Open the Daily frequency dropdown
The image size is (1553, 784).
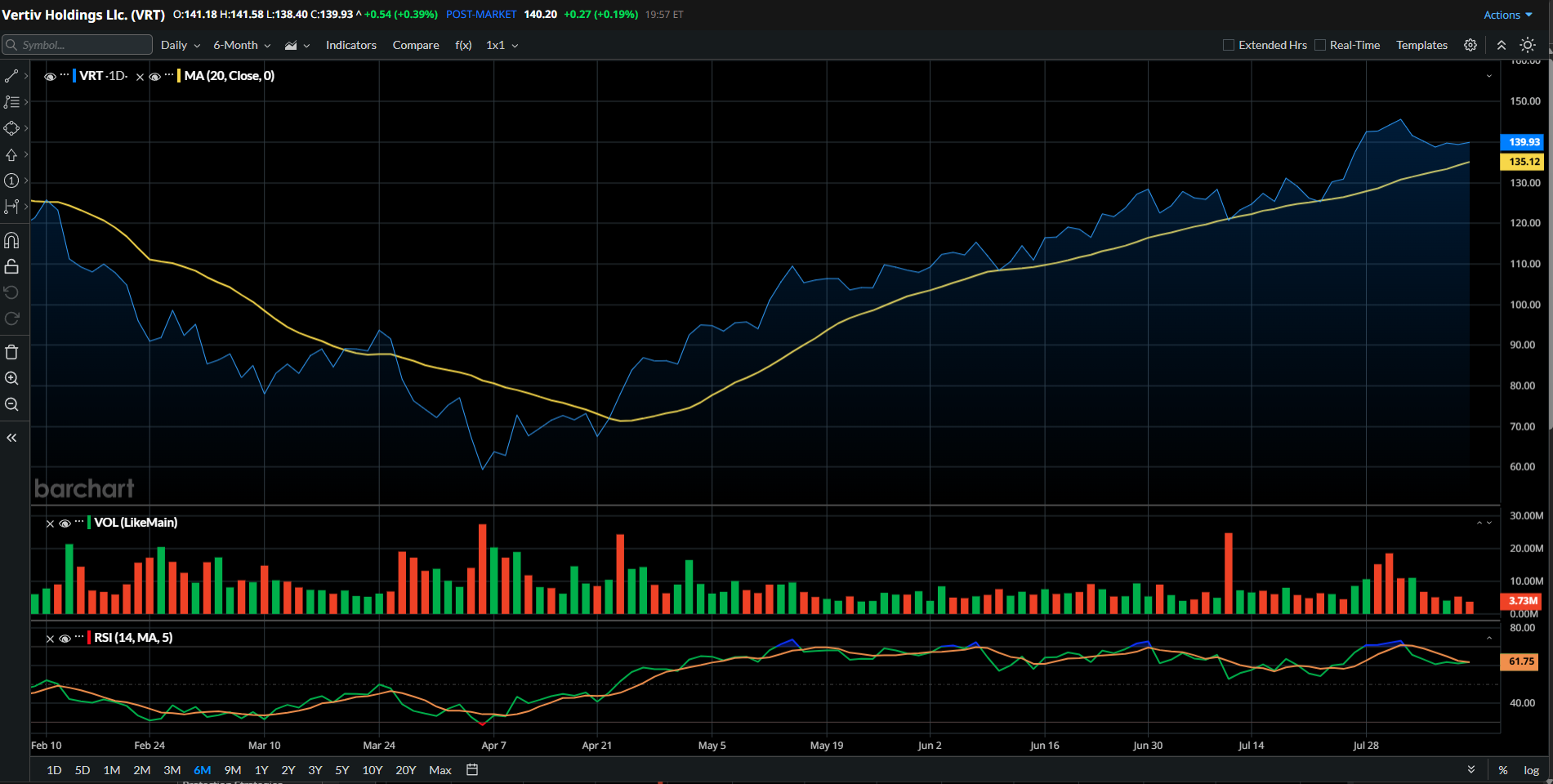tap(181, 45)
